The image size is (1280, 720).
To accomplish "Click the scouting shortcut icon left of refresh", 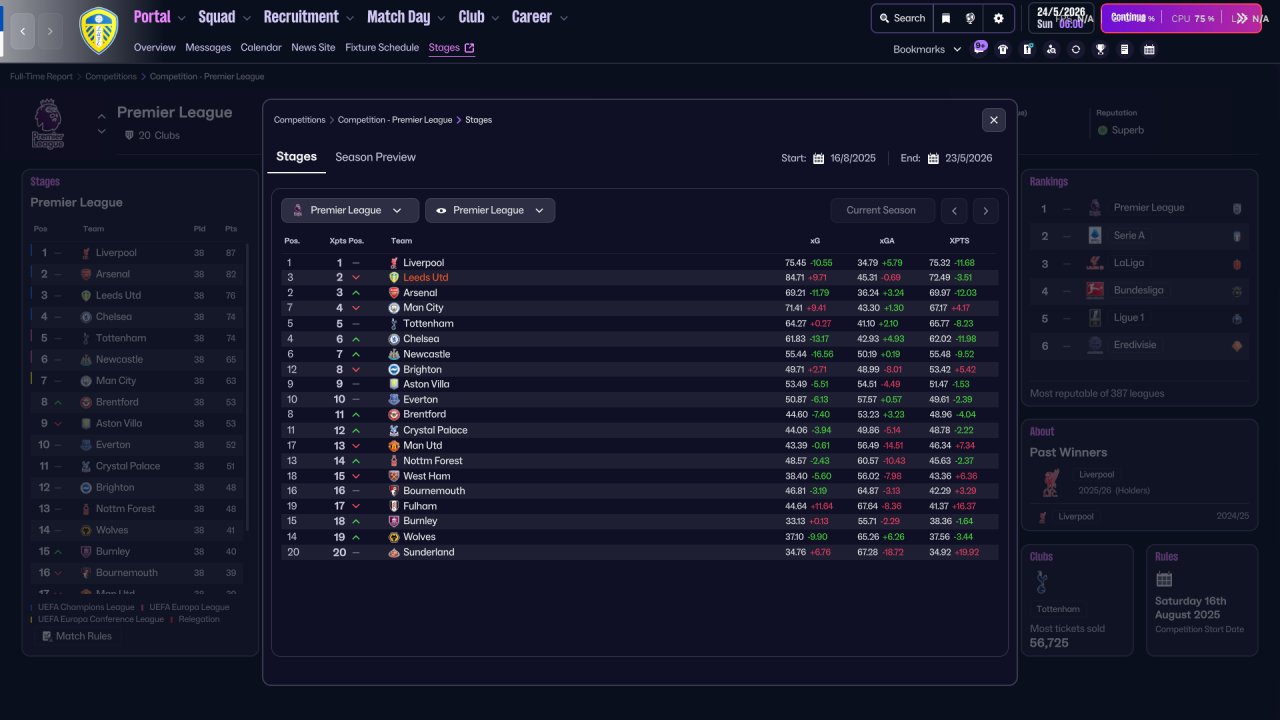I will coord(1051,49).
